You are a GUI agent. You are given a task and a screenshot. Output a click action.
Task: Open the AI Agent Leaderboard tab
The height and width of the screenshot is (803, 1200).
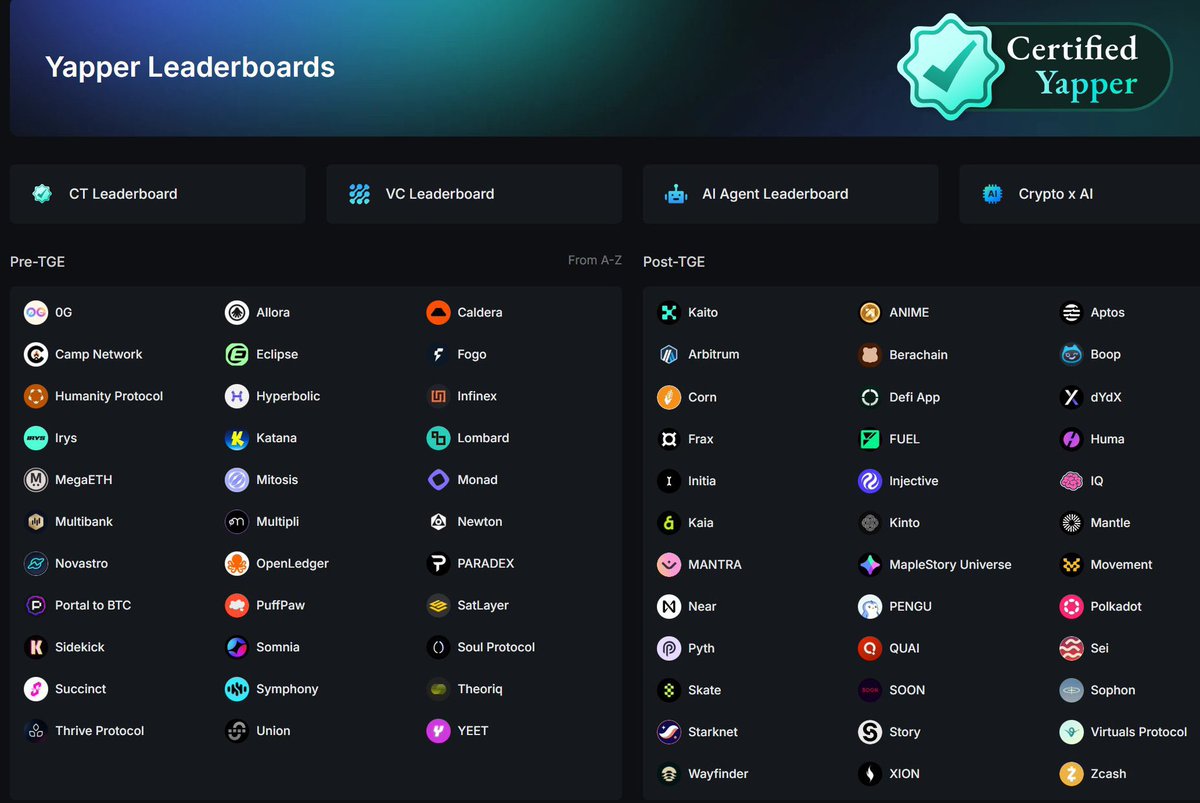(x=790, y=194)
